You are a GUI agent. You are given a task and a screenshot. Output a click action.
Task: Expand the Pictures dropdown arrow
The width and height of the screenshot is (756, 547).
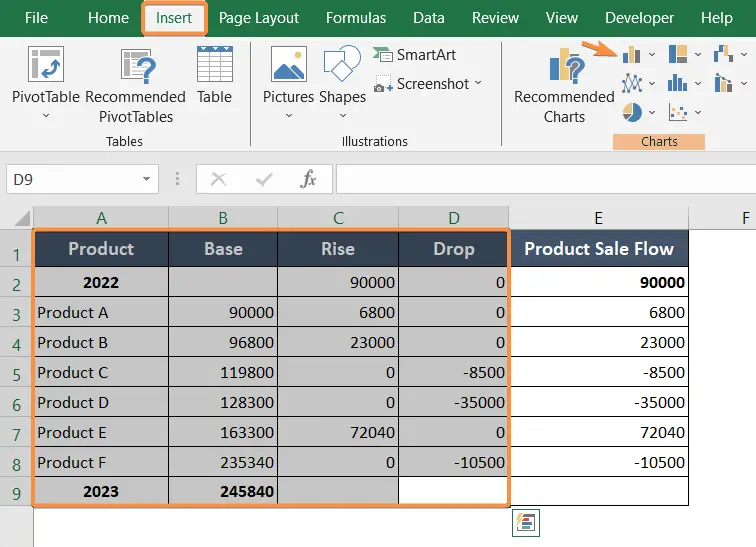[289, 116]
